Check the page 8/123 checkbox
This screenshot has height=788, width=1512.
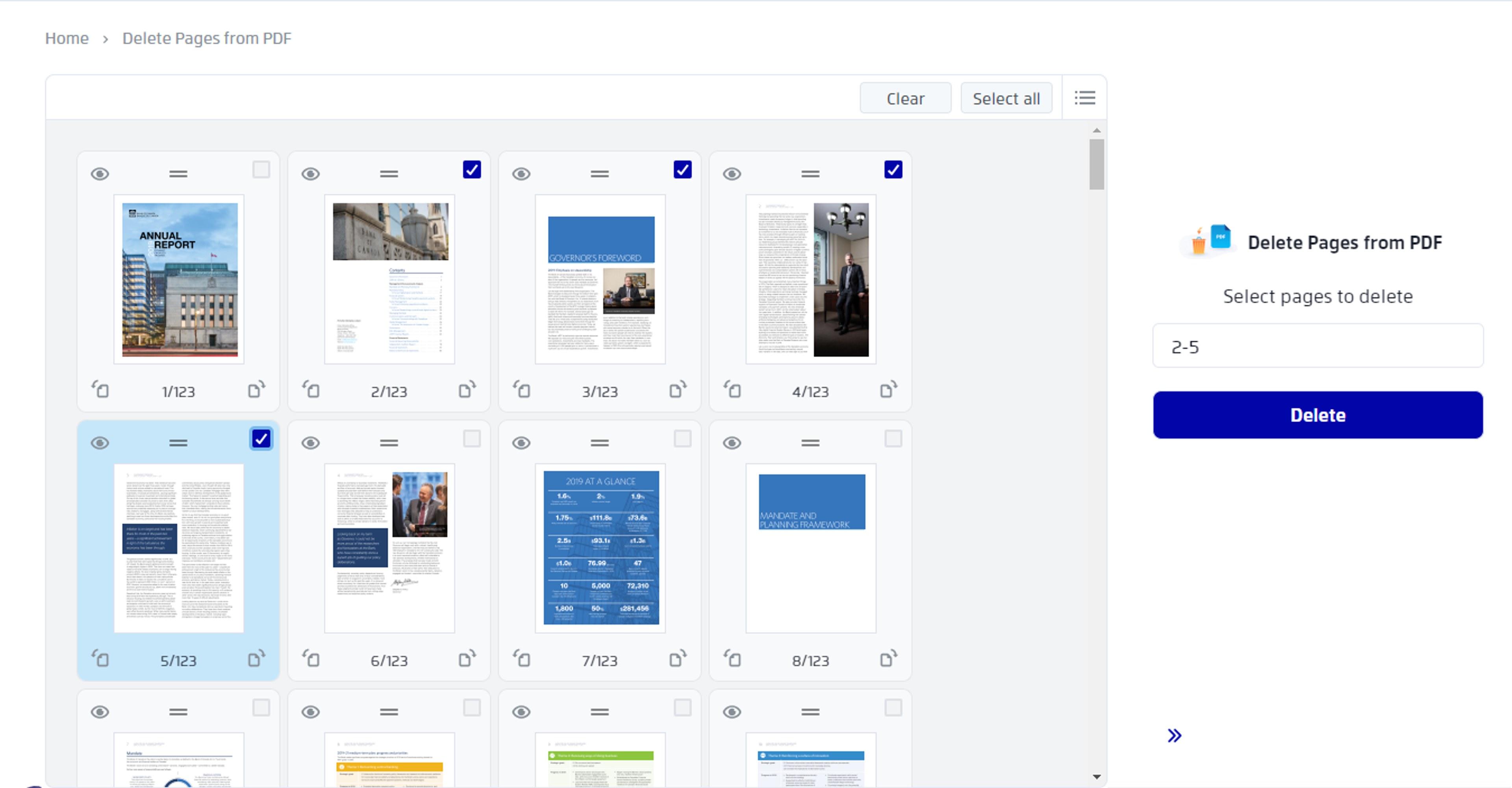tap(893, 439)
